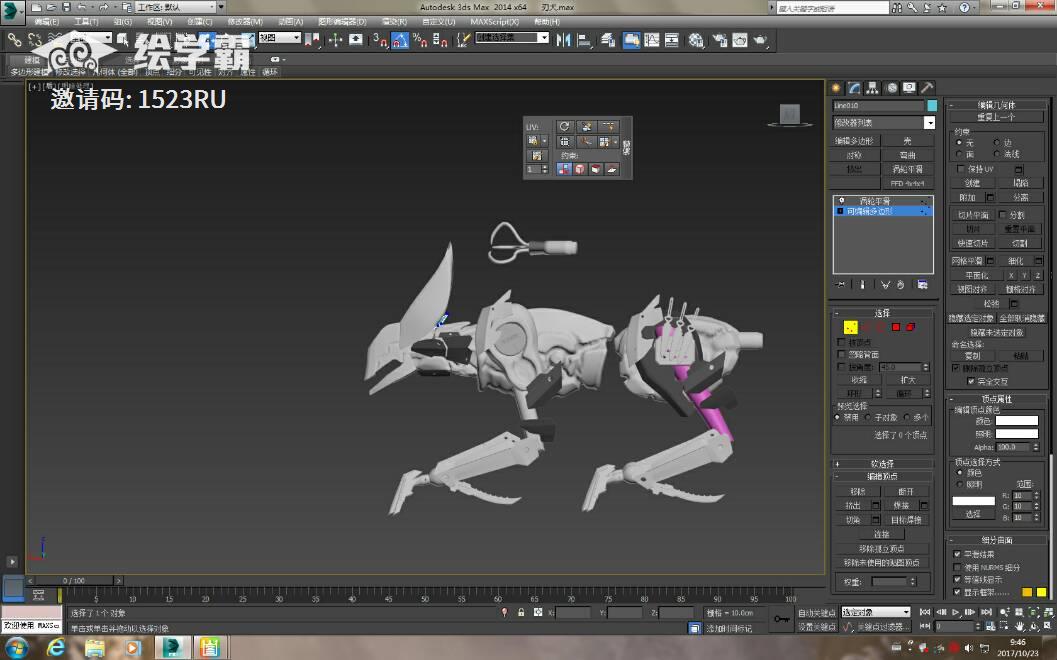This screenshot has height=660, width=1057.
Task: Check the 忽略背面 checkbox
Action: click(x=841, y=354)
